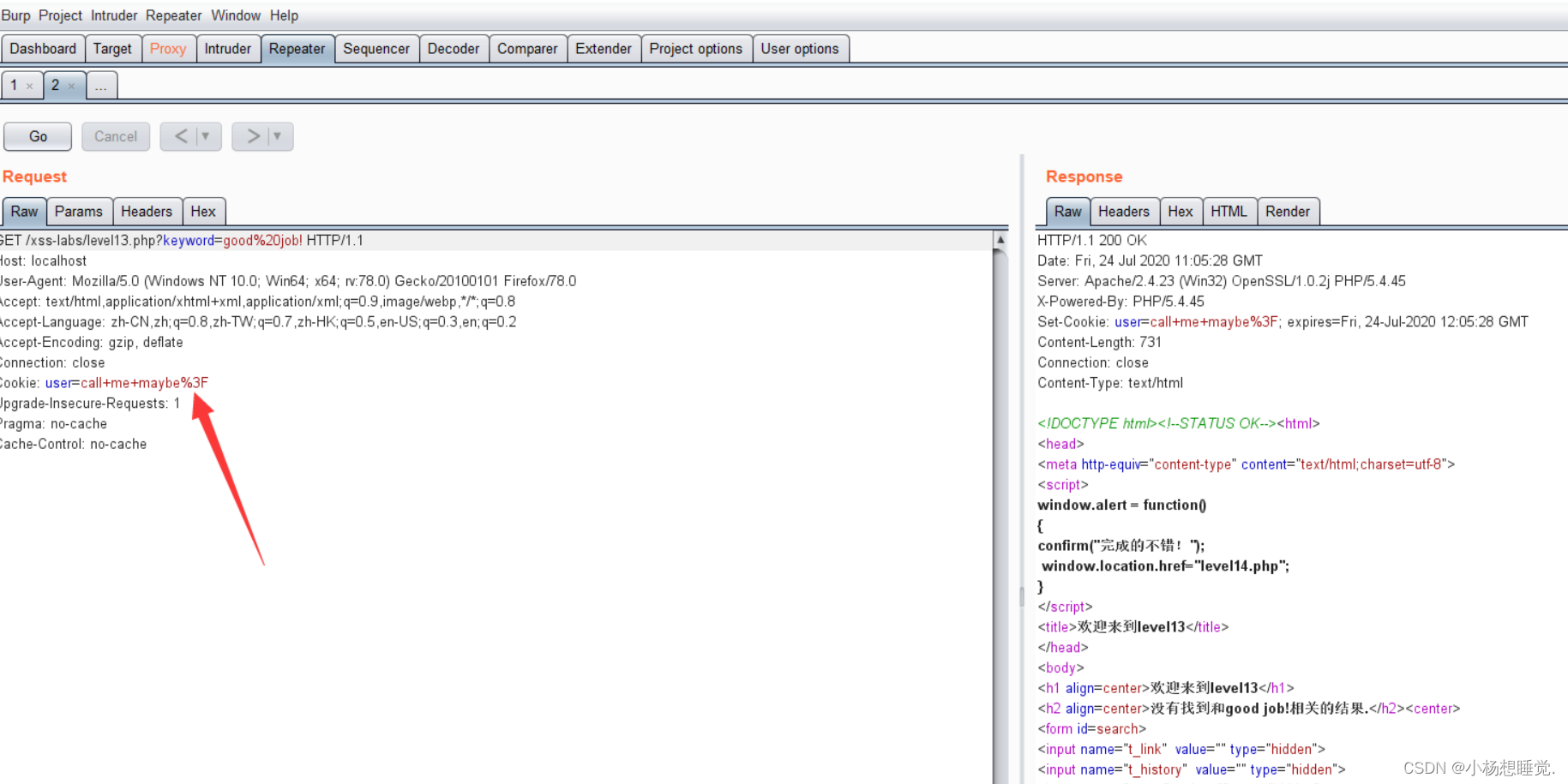The height and width of the screenshot is (784, 1568).
Task: Go forward to next request in history
Action: pos(252,136)
